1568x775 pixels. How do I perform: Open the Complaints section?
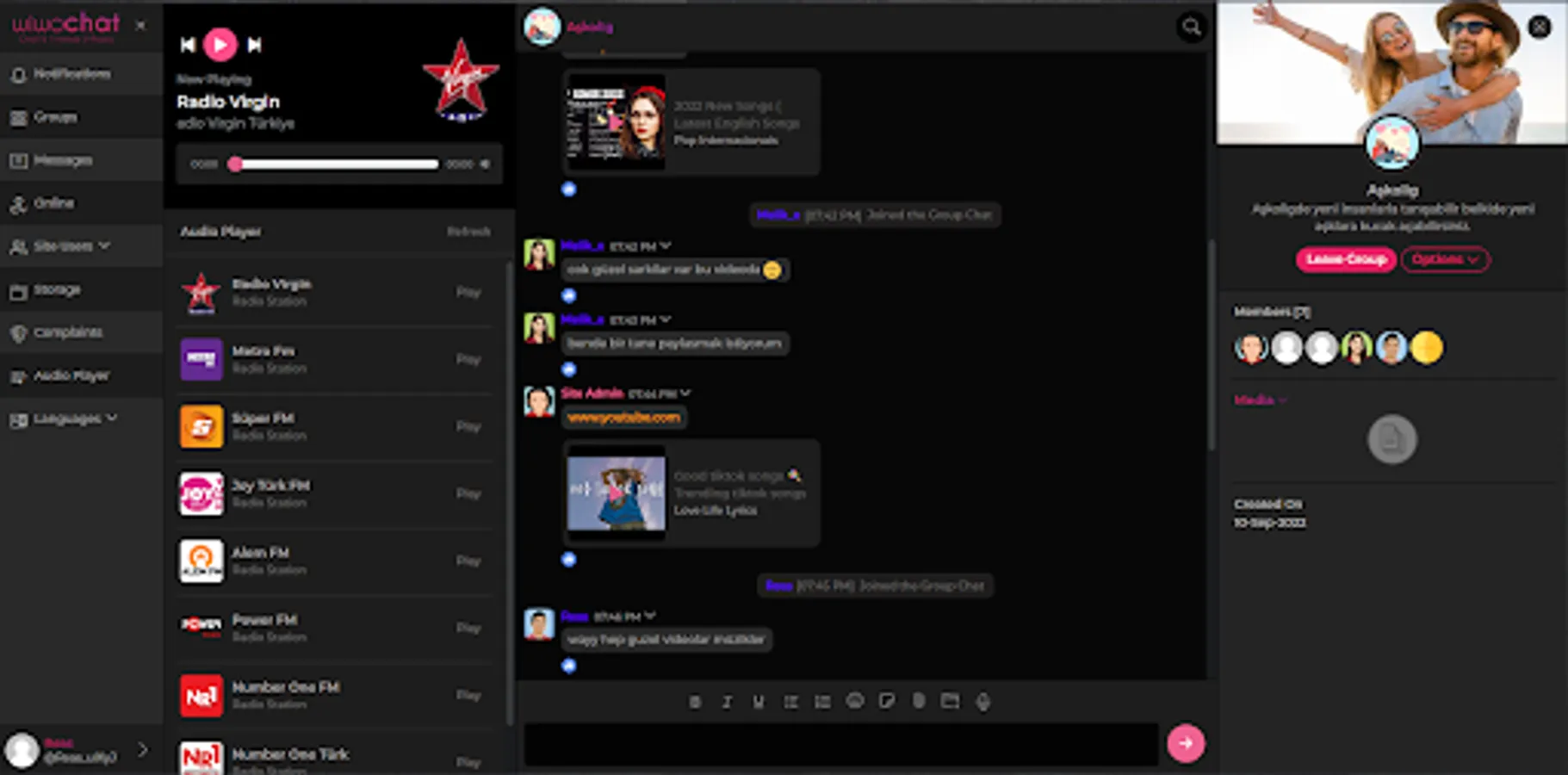[x=82, y=332]
